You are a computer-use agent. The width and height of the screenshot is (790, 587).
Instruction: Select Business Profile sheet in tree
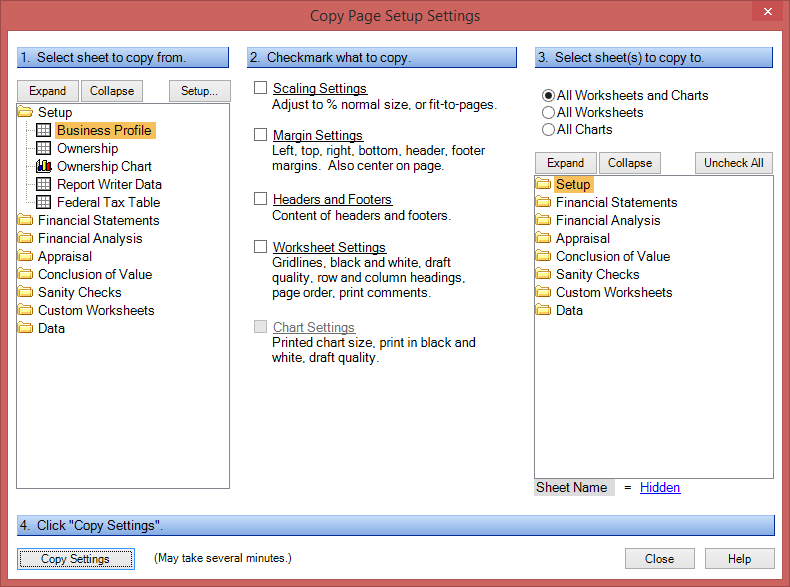pyautogui.click(x=105, y=130)
